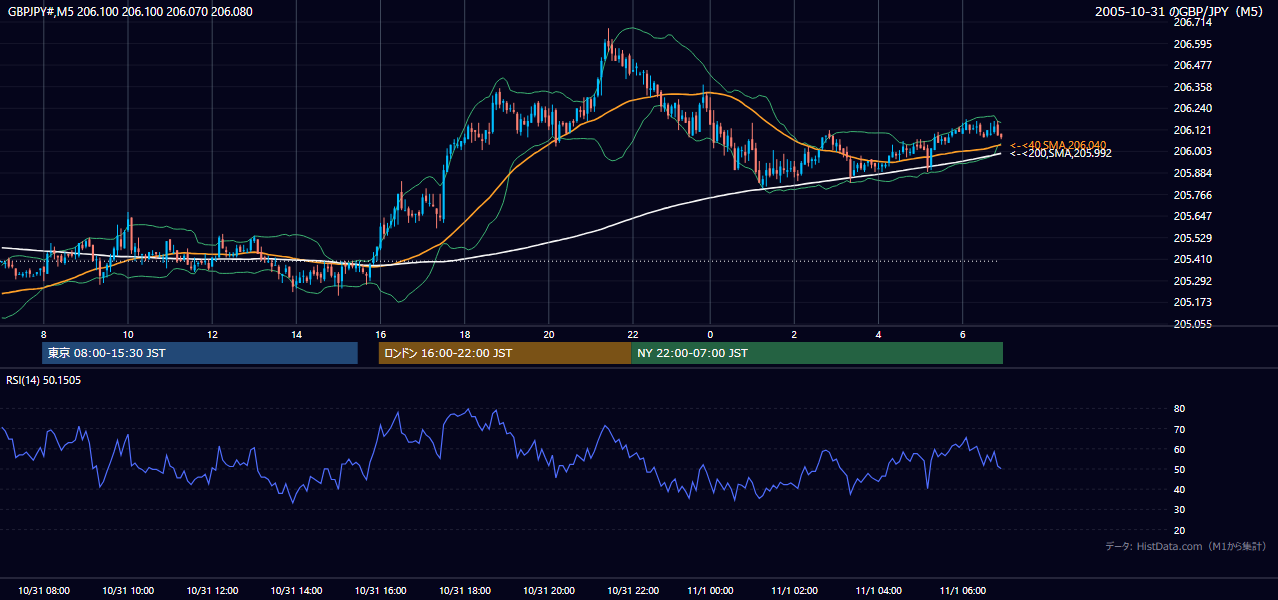Click price axis value 206.003
1278x600 pixels.
click(x=1193, y=151)
